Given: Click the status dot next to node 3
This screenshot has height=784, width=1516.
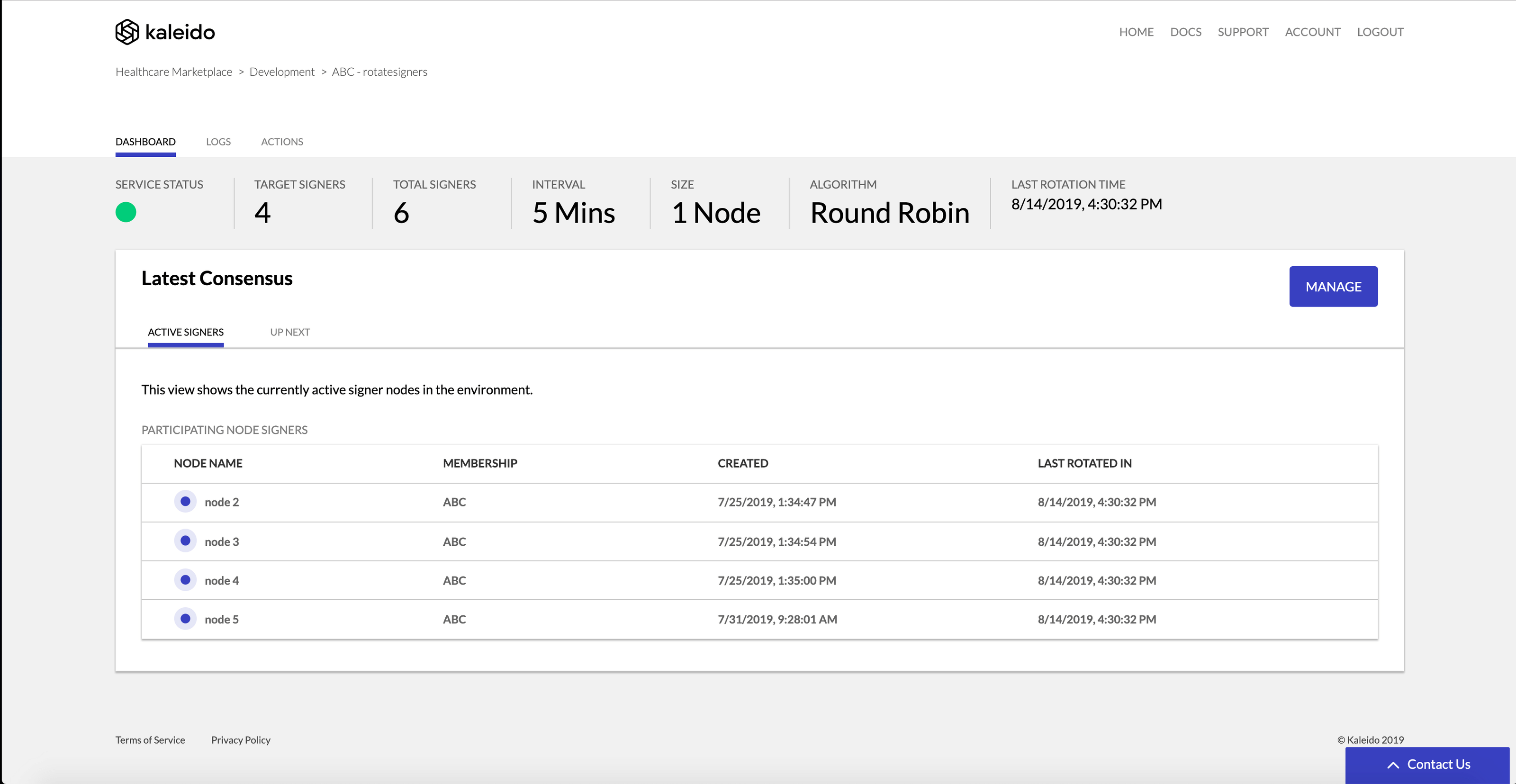Looking at the screenshot, I should tap(185, 541).
